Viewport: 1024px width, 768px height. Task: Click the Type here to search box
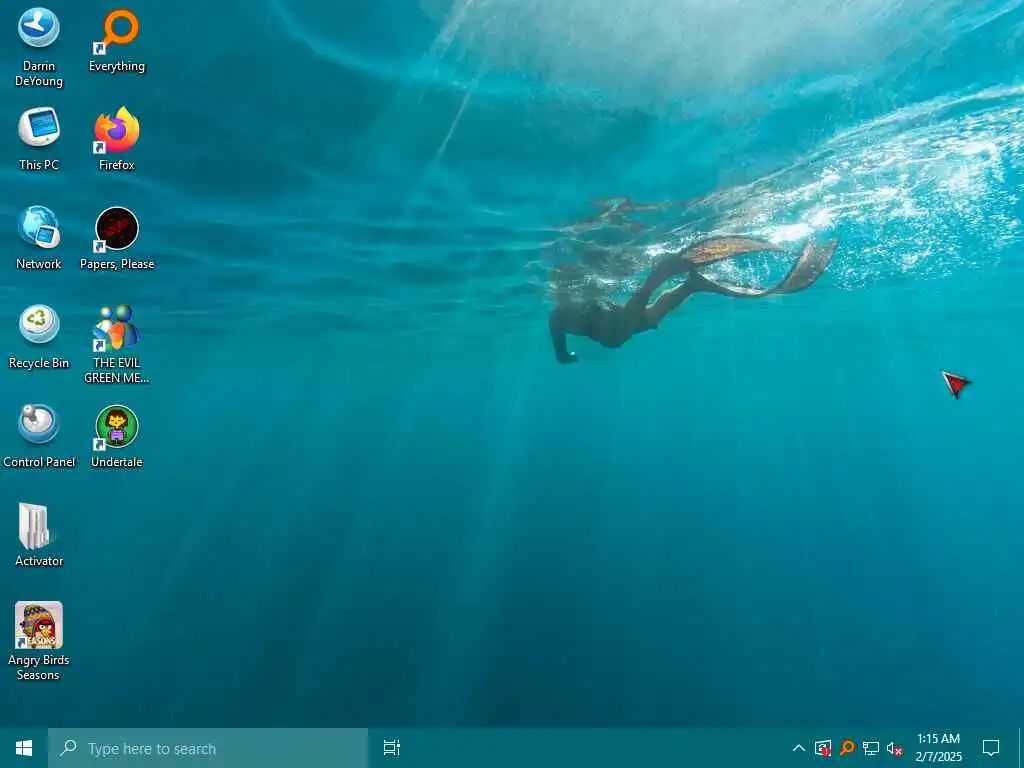(208, 748)
